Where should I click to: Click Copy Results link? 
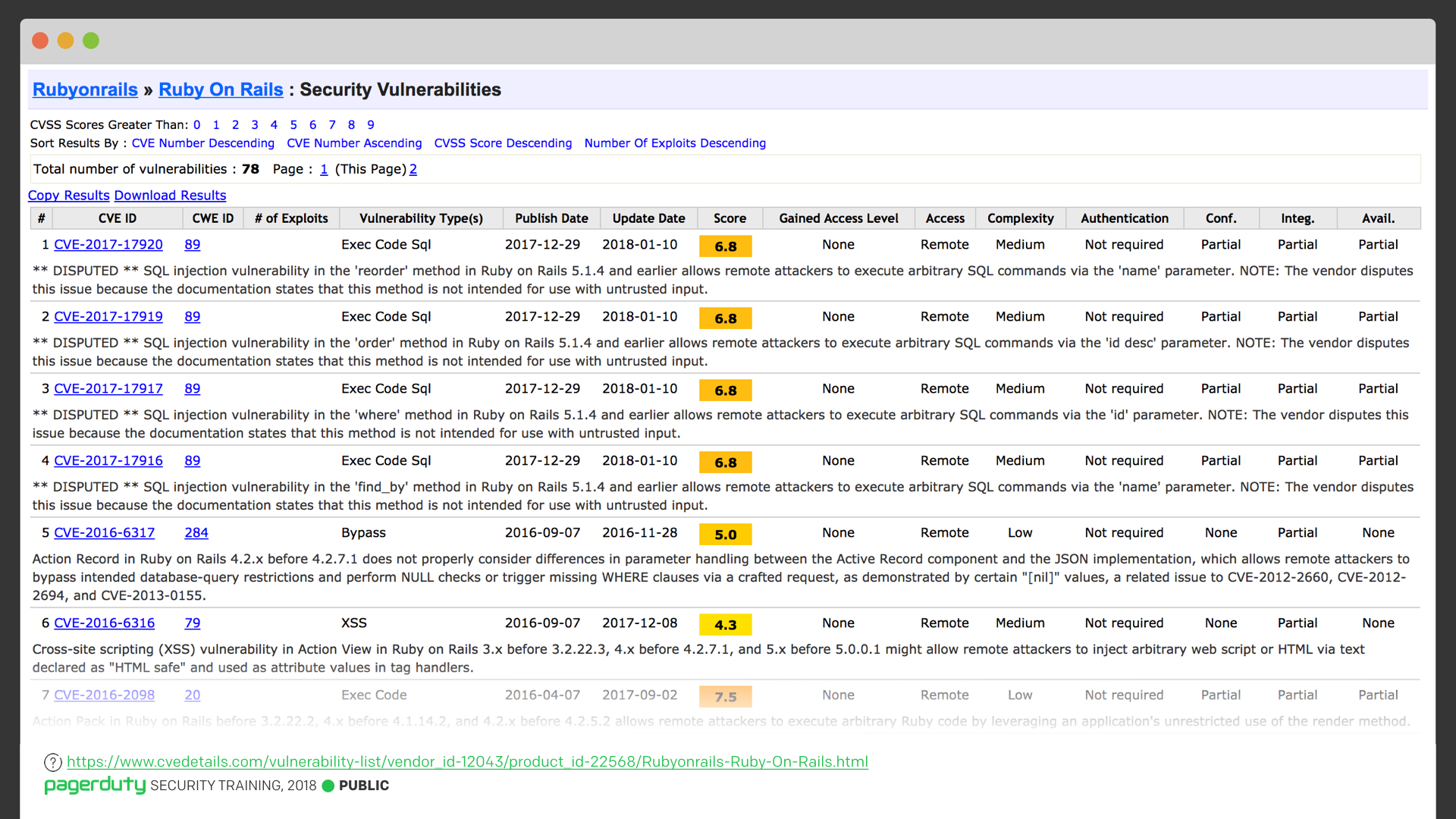pyautogui.click(x=69, y=196)
